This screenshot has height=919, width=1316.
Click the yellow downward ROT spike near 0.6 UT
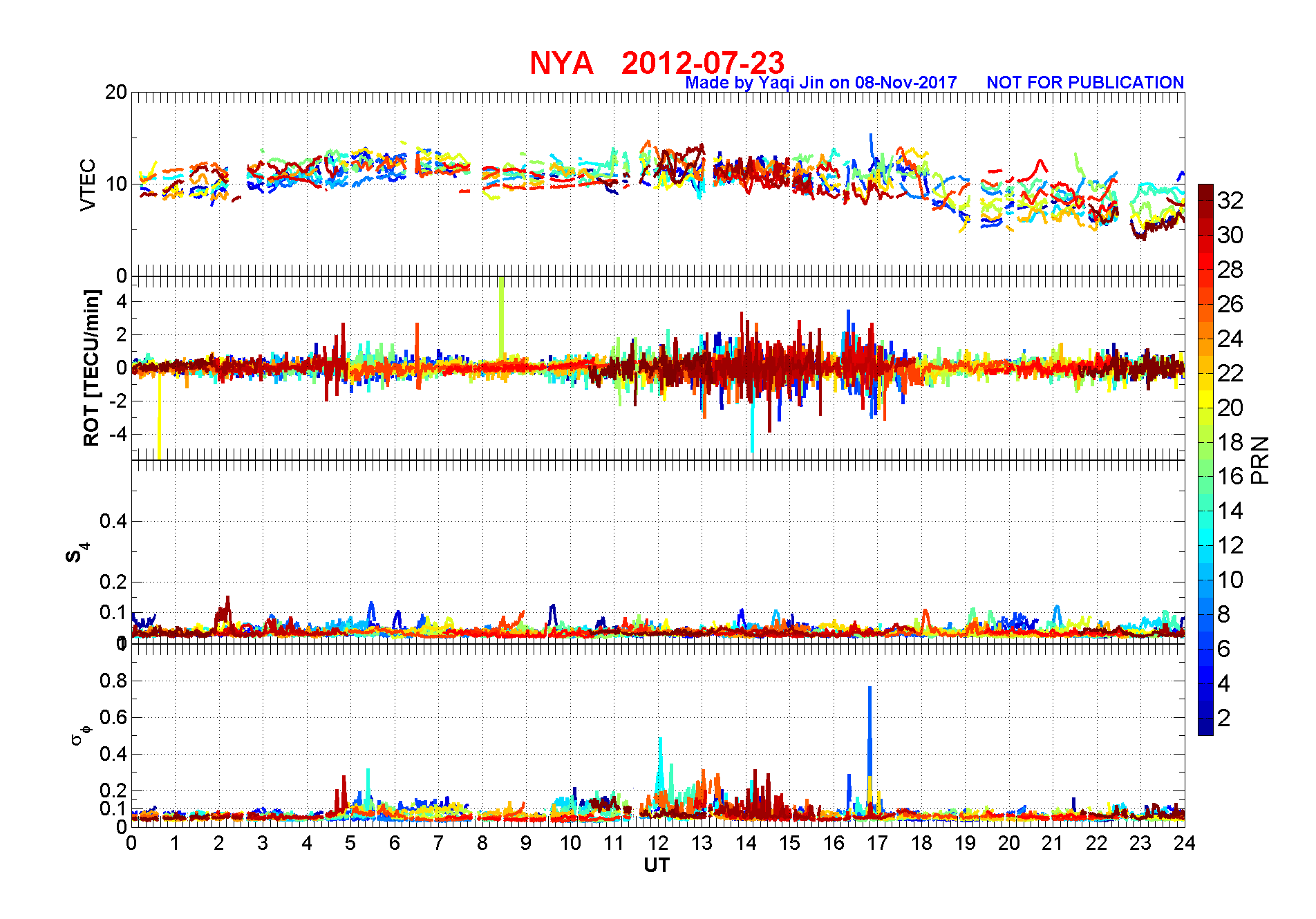pos(160,415)
